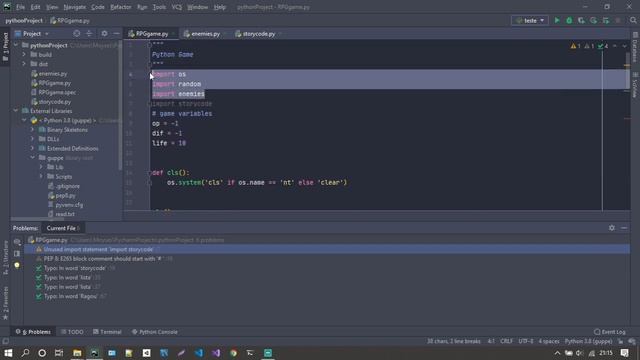Open the Tools menu

pyautogui.click(x=159, y=7)
